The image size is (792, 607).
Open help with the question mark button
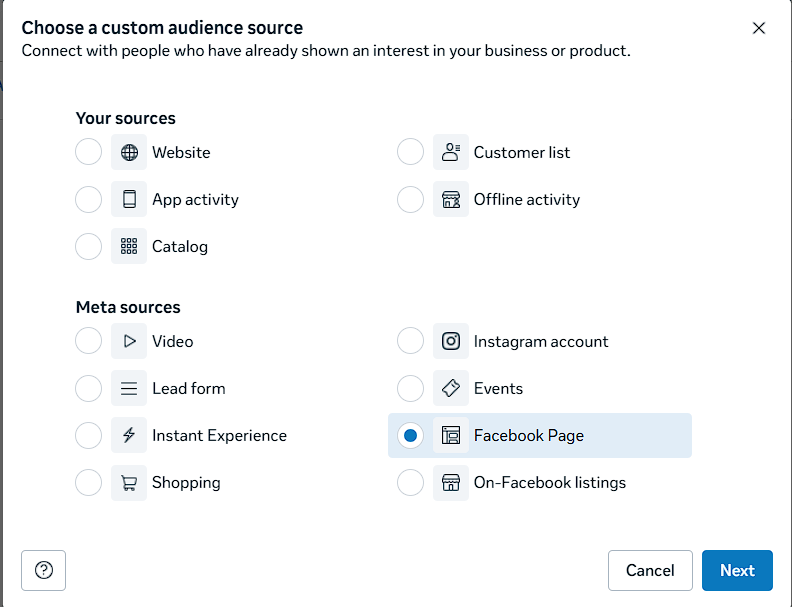pyautogui.click(x=43, y=570)
